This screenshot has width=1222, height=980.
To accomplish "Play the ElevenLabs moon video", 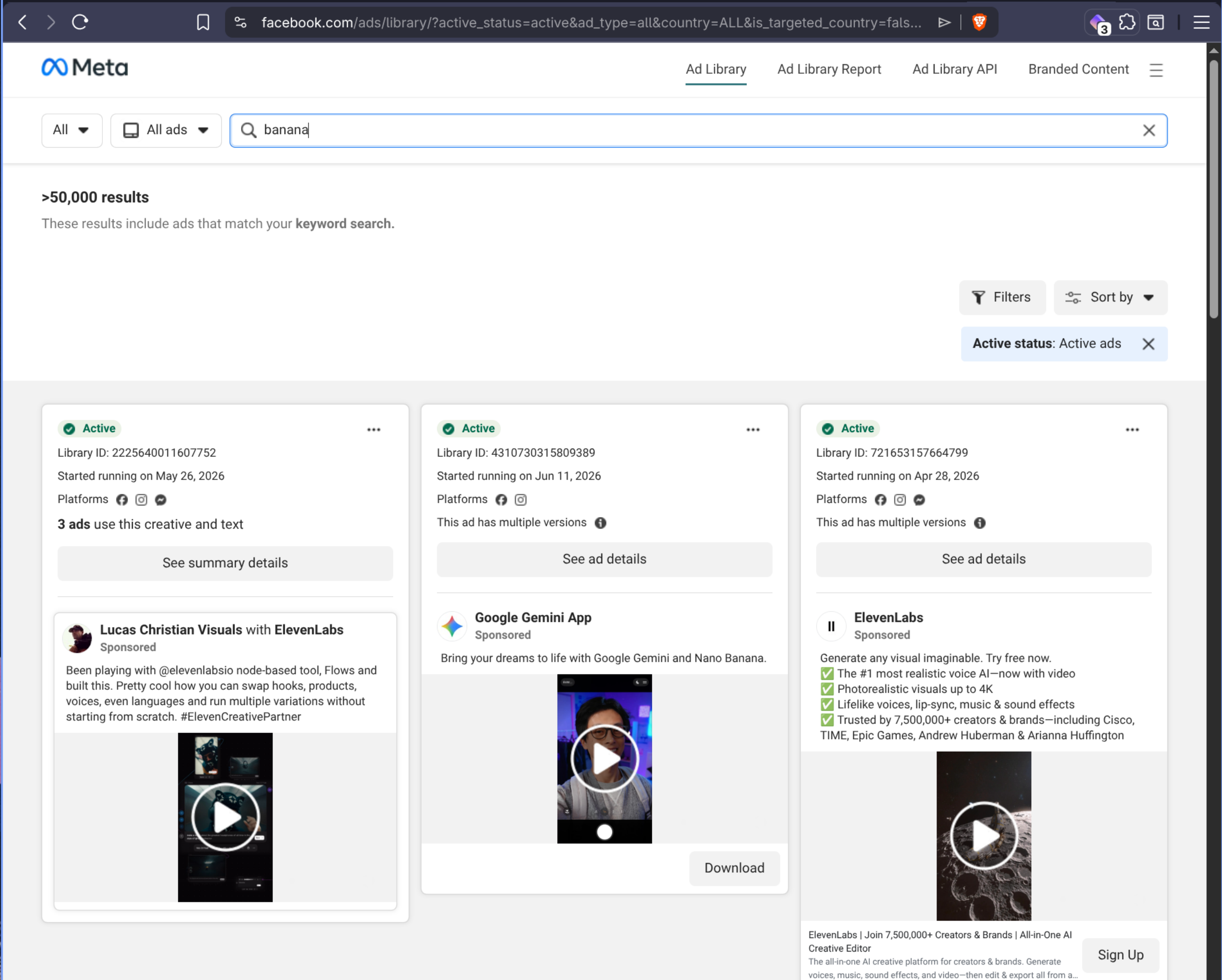I will click(983, 836).
